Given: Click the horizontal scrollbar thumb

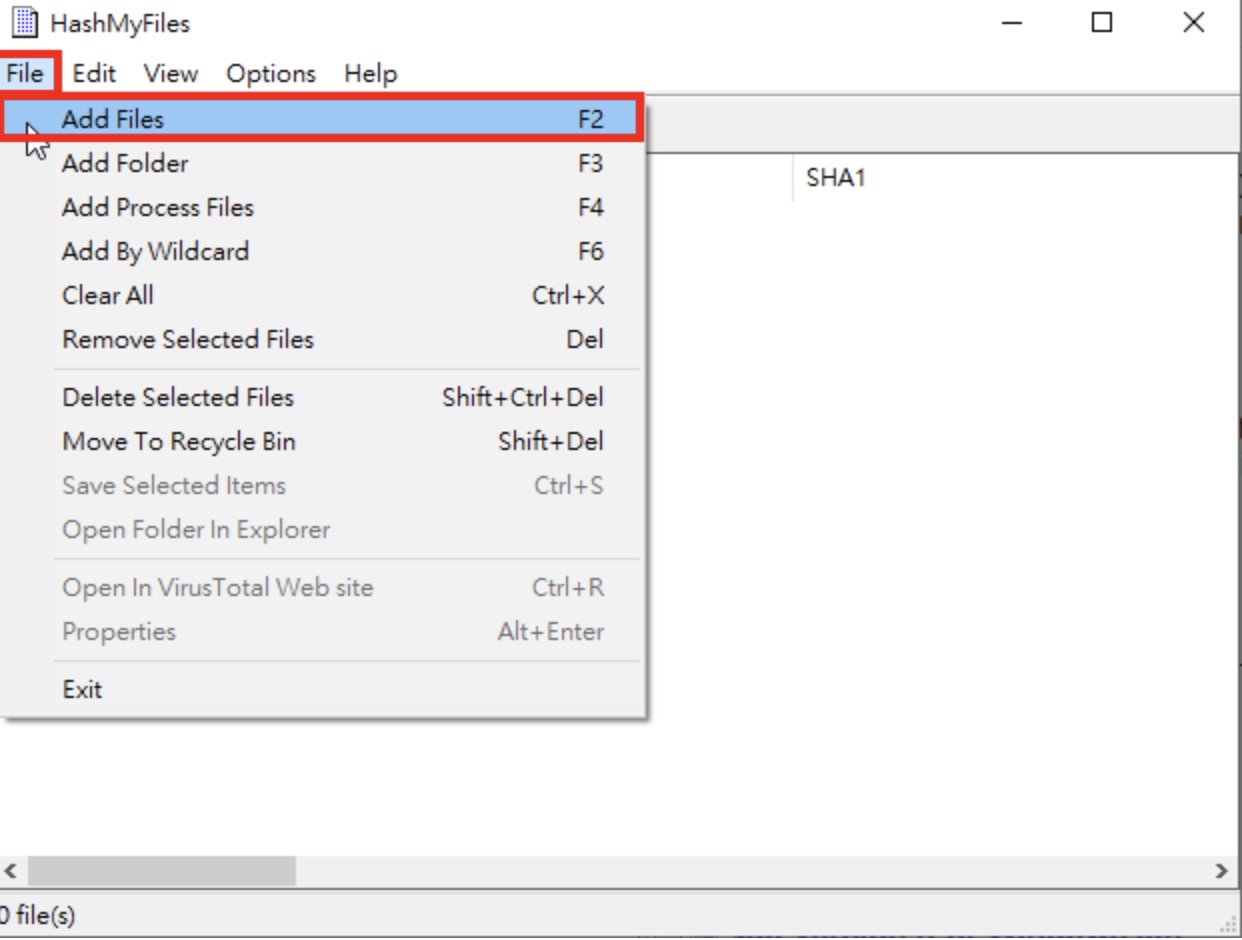Looking at the screenshot, I should pos(162,871).
